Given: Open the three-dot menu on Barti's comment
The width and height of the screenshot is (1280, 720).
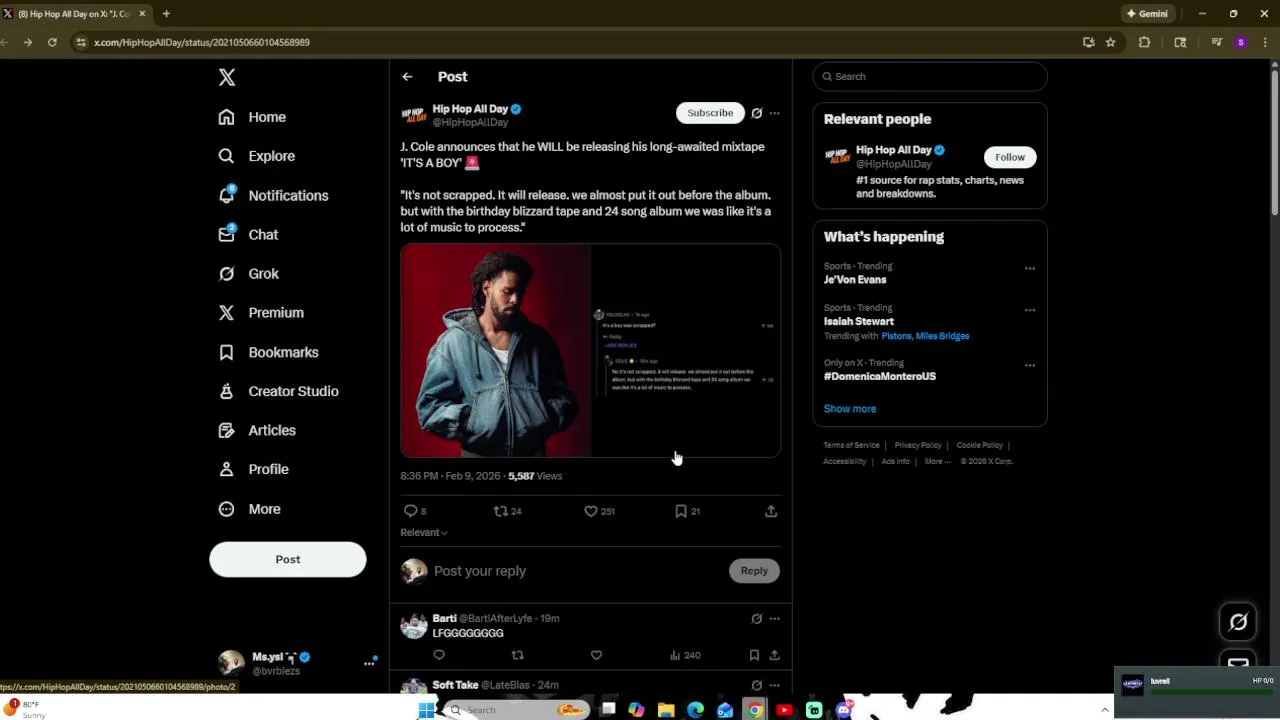Looking at the screenshot, I should [x=774, y=619].
